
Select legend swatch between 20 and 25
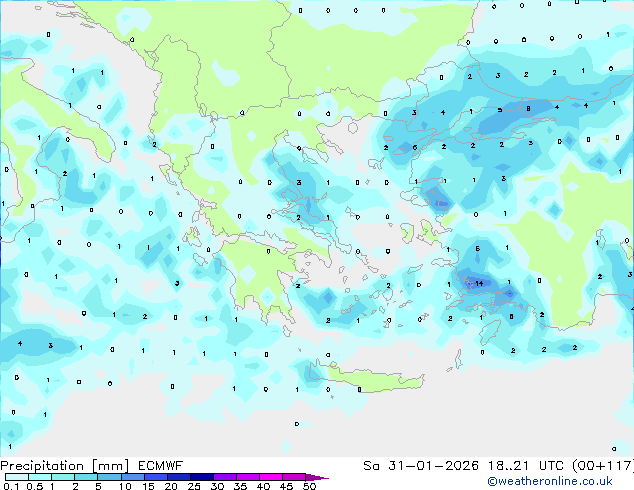pos(179,477)
